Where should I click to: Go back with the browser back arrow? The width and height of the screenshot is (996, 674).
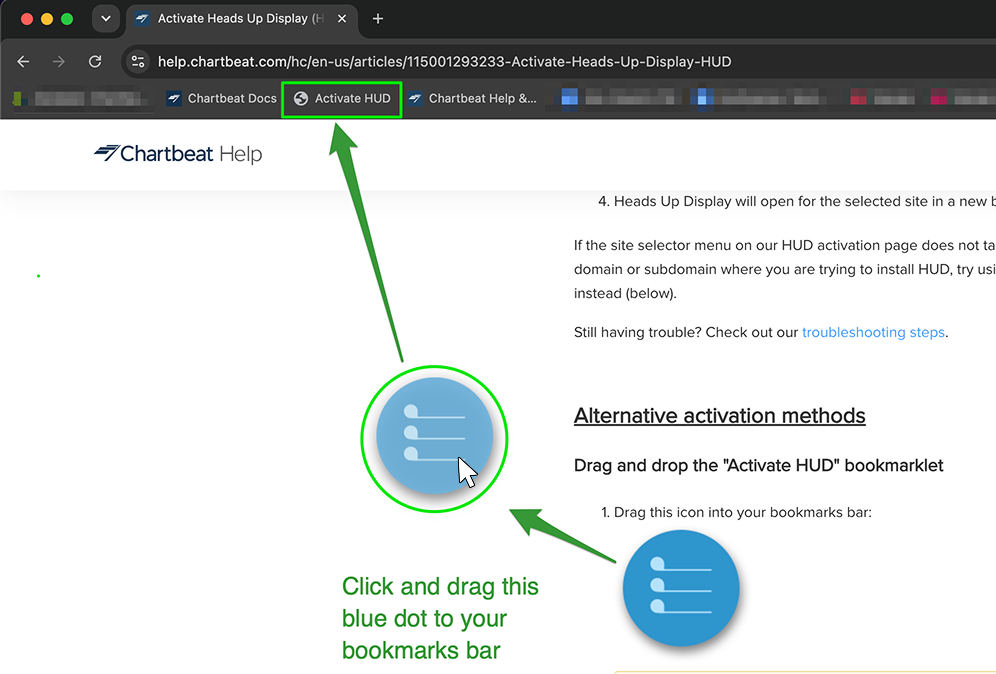(x=24, y=62)
